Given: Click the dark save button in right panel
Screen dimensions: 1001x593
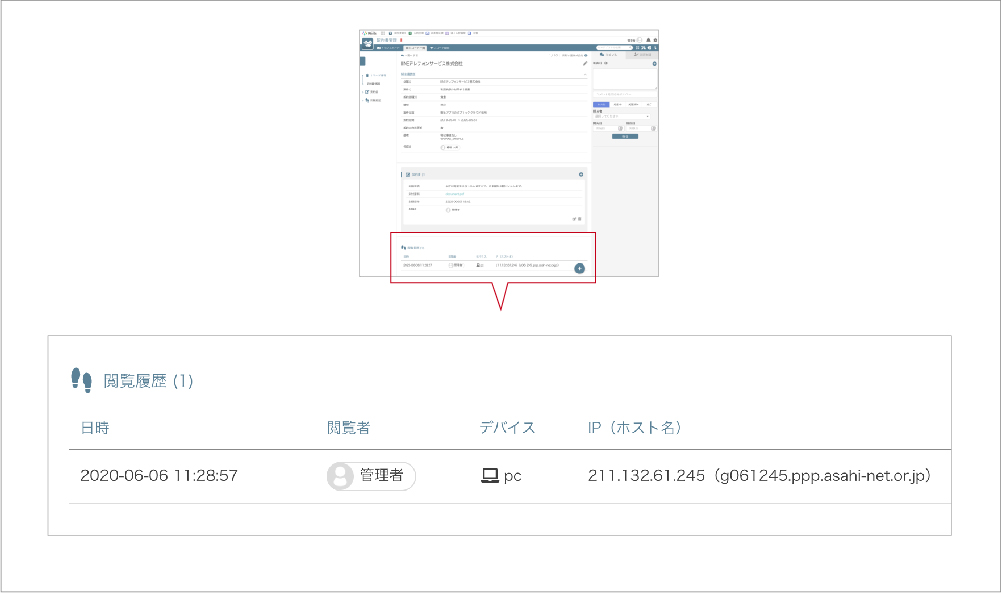Looking at the screenshot, I should pos(624,136).
